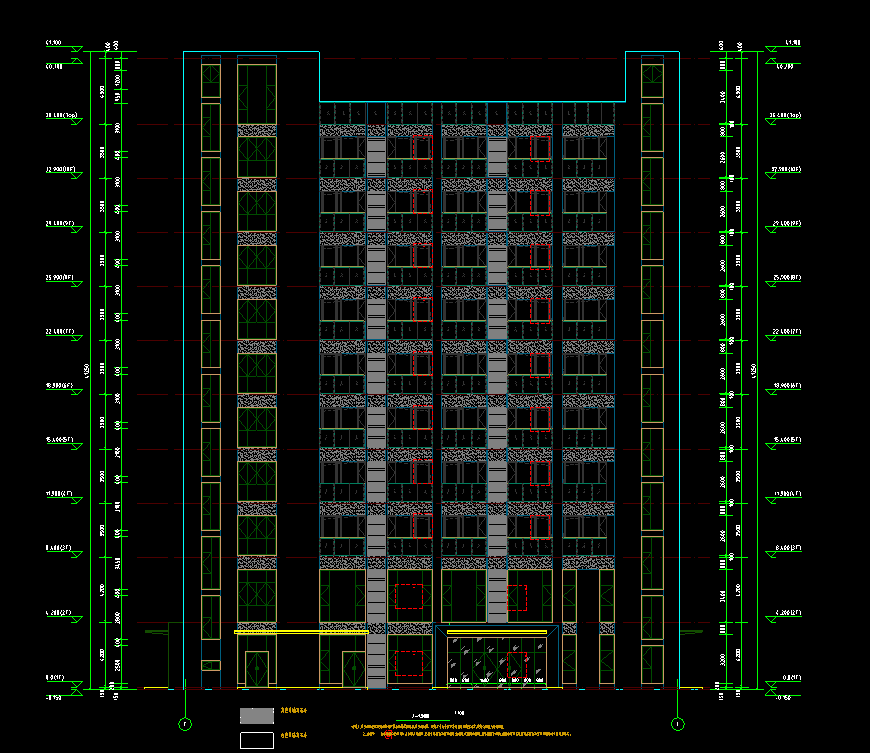Click the gray filled legend swatch
The height and width of the screenshot is (753, 870).
pyautogui.click(x=256, y=715)
